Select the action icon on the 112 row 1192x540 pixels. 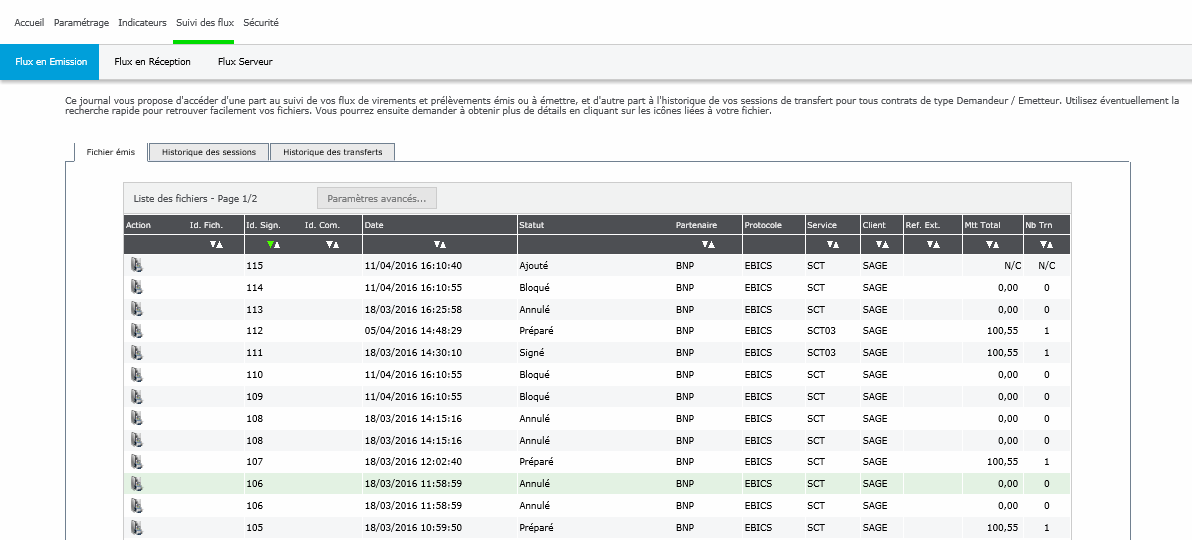137,331
